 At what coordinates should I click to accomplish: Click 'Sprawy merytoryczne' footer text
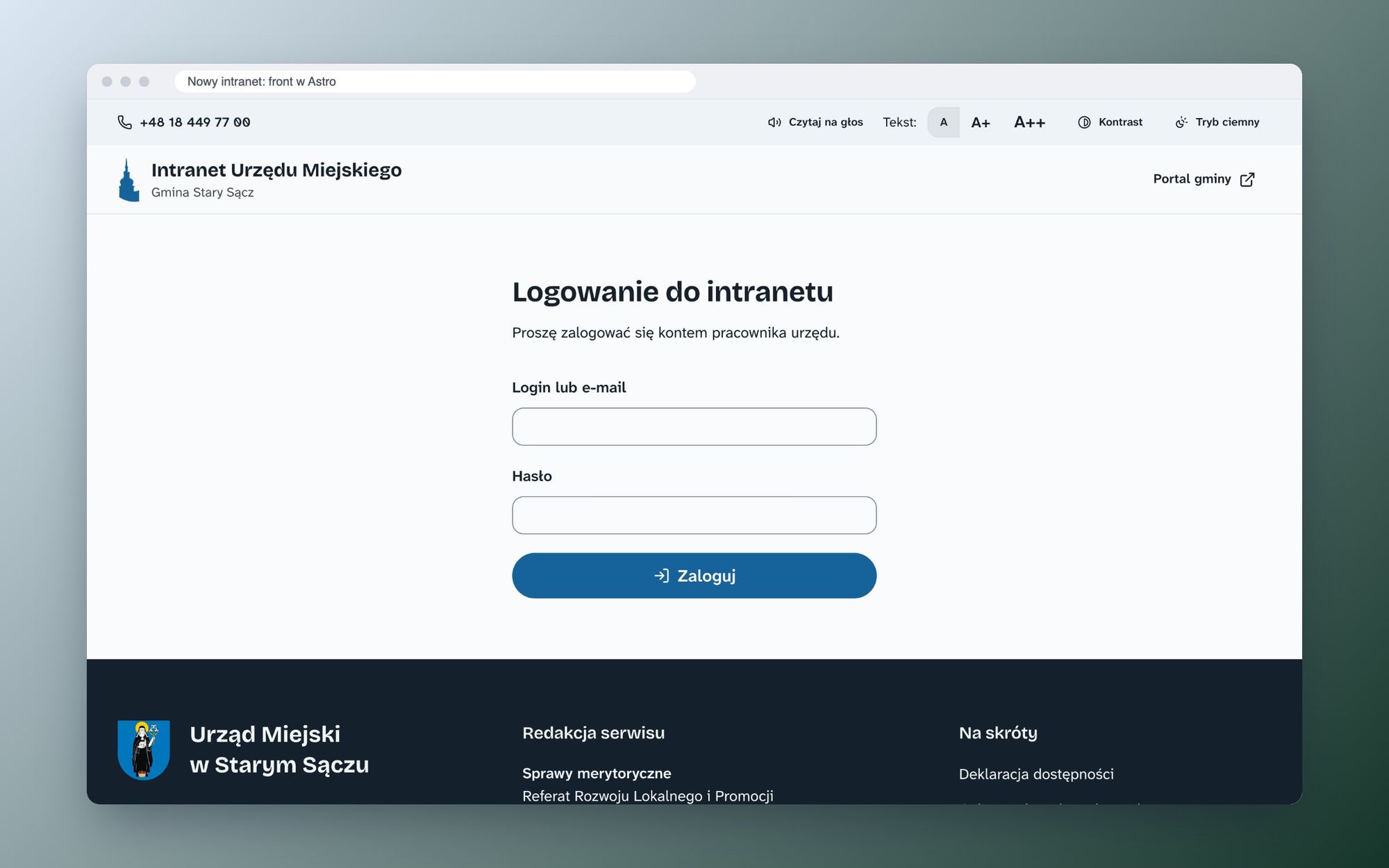[x=597, y=774]
